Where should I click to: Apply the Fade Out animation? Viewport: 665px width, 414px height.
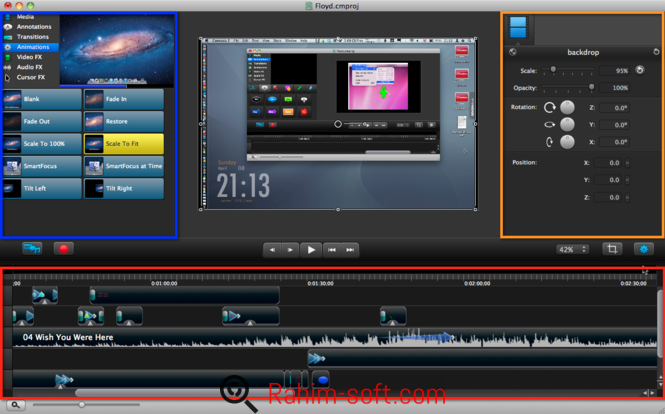[42, 121]
